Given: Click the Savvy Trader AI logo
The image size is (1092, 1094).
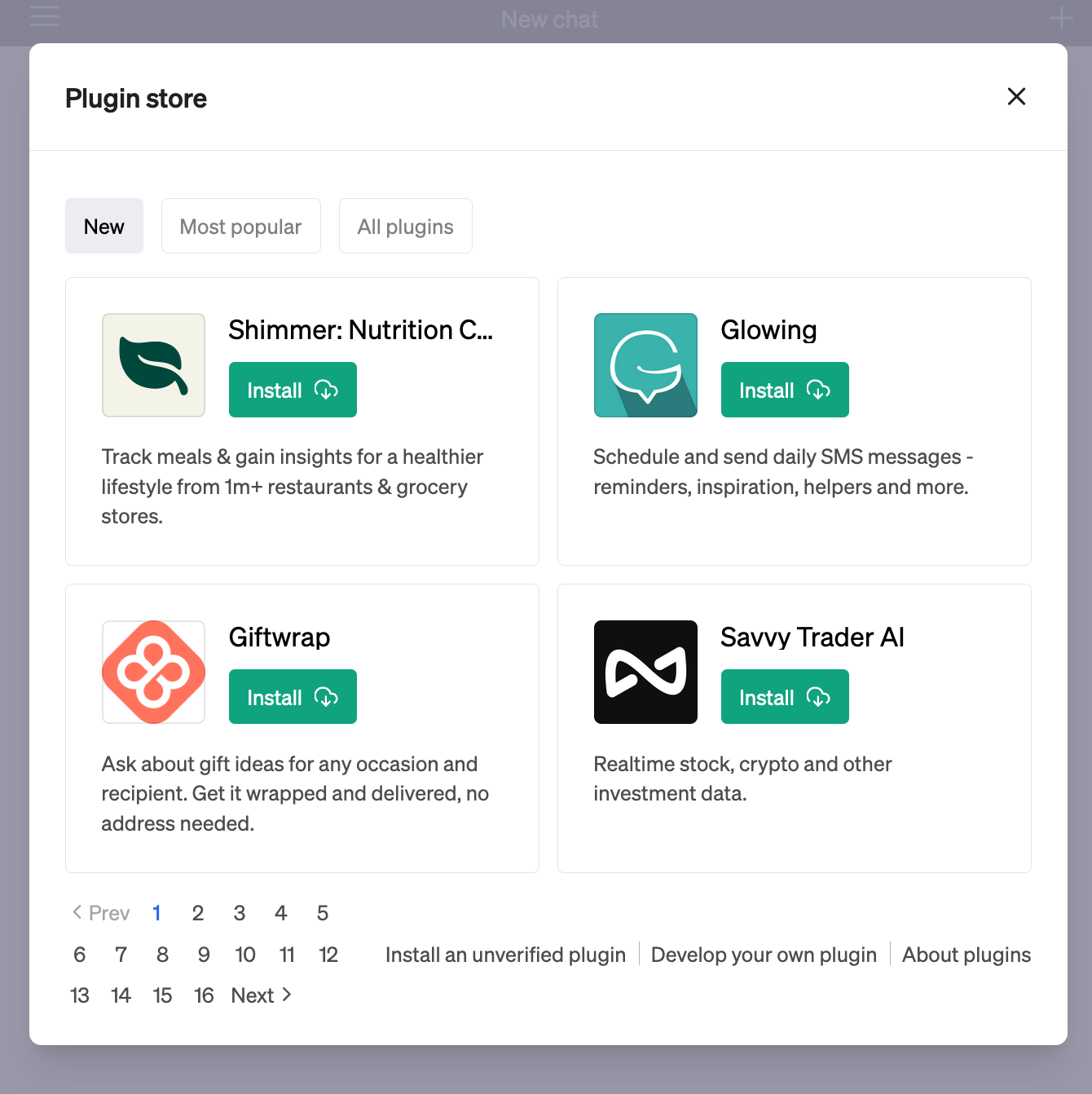Looking at the screenshot, I should pyautogui.click(x=645, y=672).
